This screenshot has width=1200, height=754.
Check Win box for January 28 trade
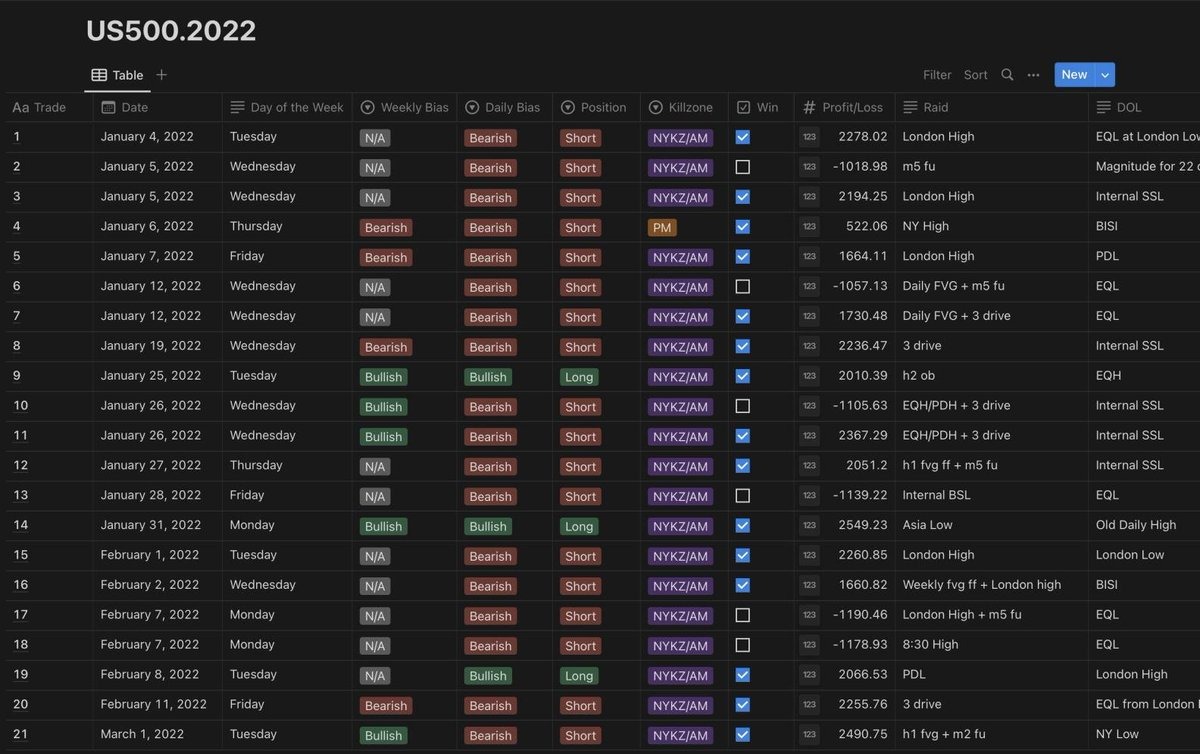743,496
